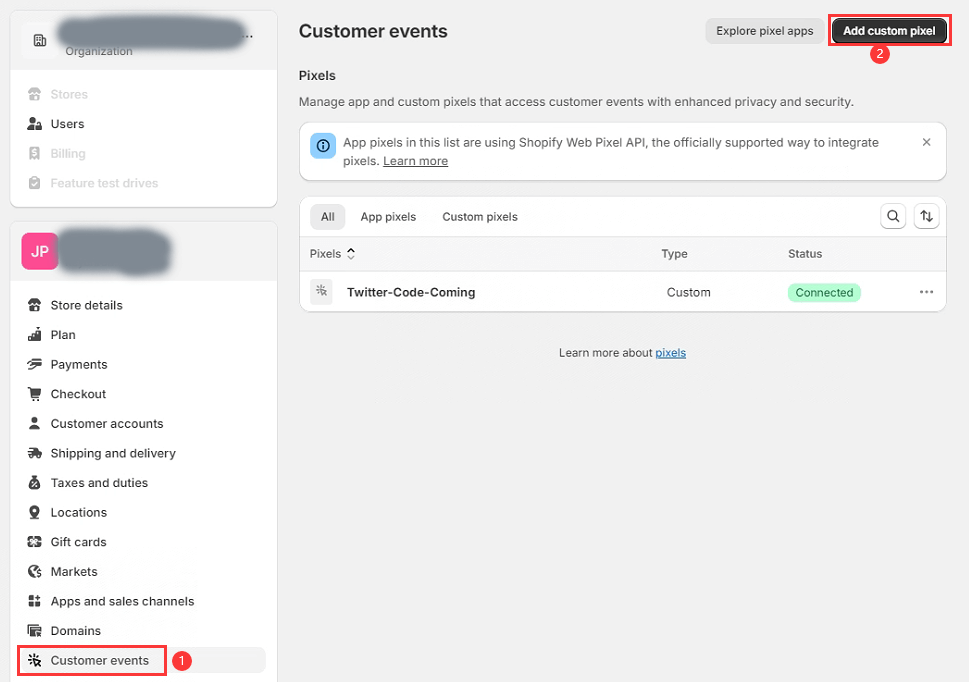This screenshot has width=969, height=682.
Task: Open the pixels help link
Action: 671,353
